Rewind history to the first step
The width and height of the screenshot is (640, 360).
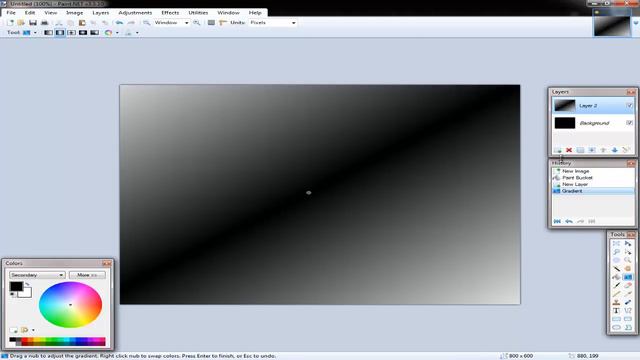point(557,221)
